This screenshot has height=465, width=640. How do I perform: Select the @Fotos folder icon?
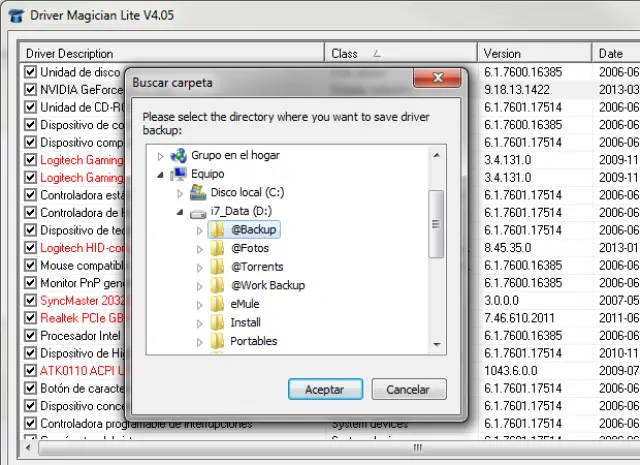216,249
